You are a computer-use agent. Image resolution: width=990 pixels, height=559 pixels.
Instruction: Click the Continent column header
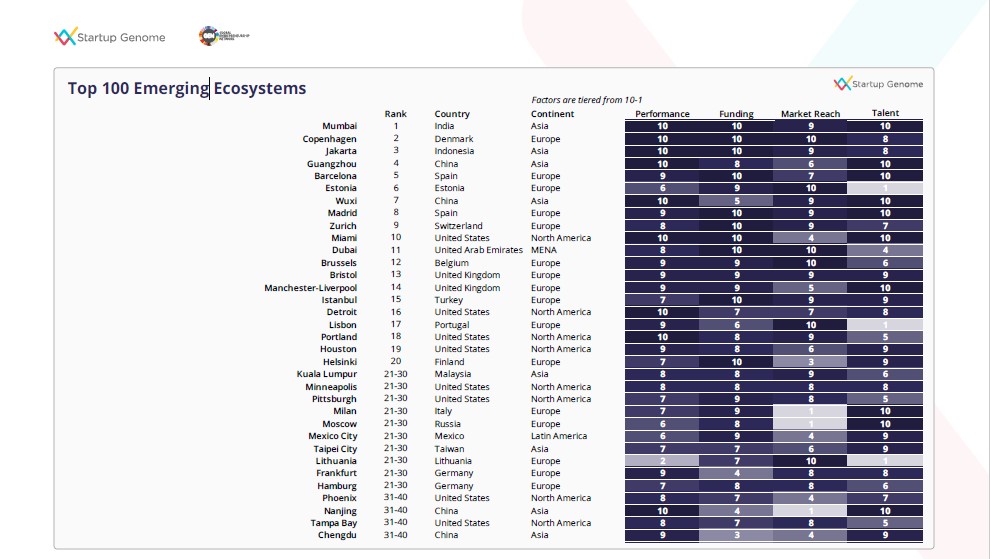552,114
